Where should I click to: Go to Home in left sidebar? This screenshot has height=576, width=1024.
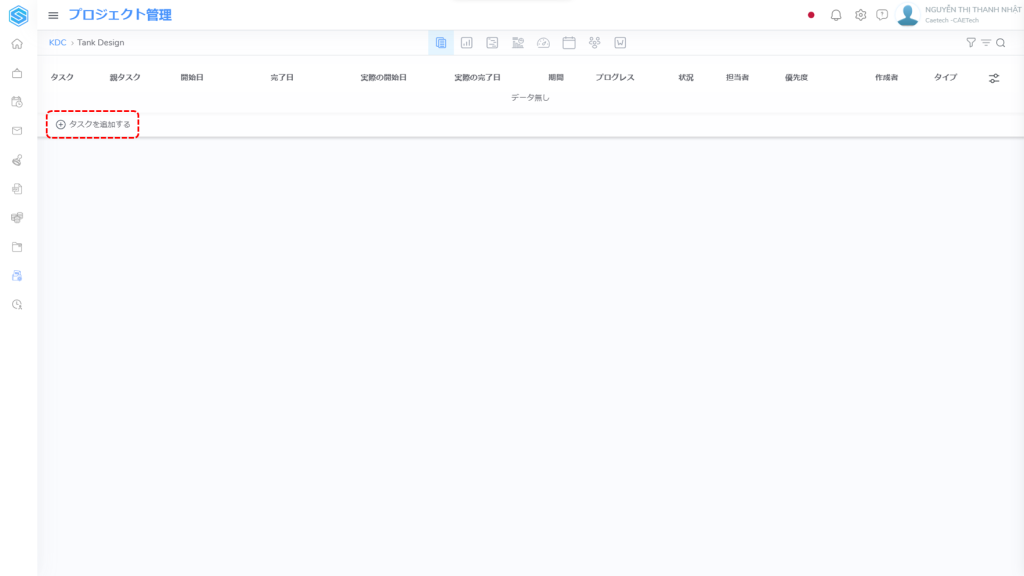pyautogui.click(x=17, y=44)
